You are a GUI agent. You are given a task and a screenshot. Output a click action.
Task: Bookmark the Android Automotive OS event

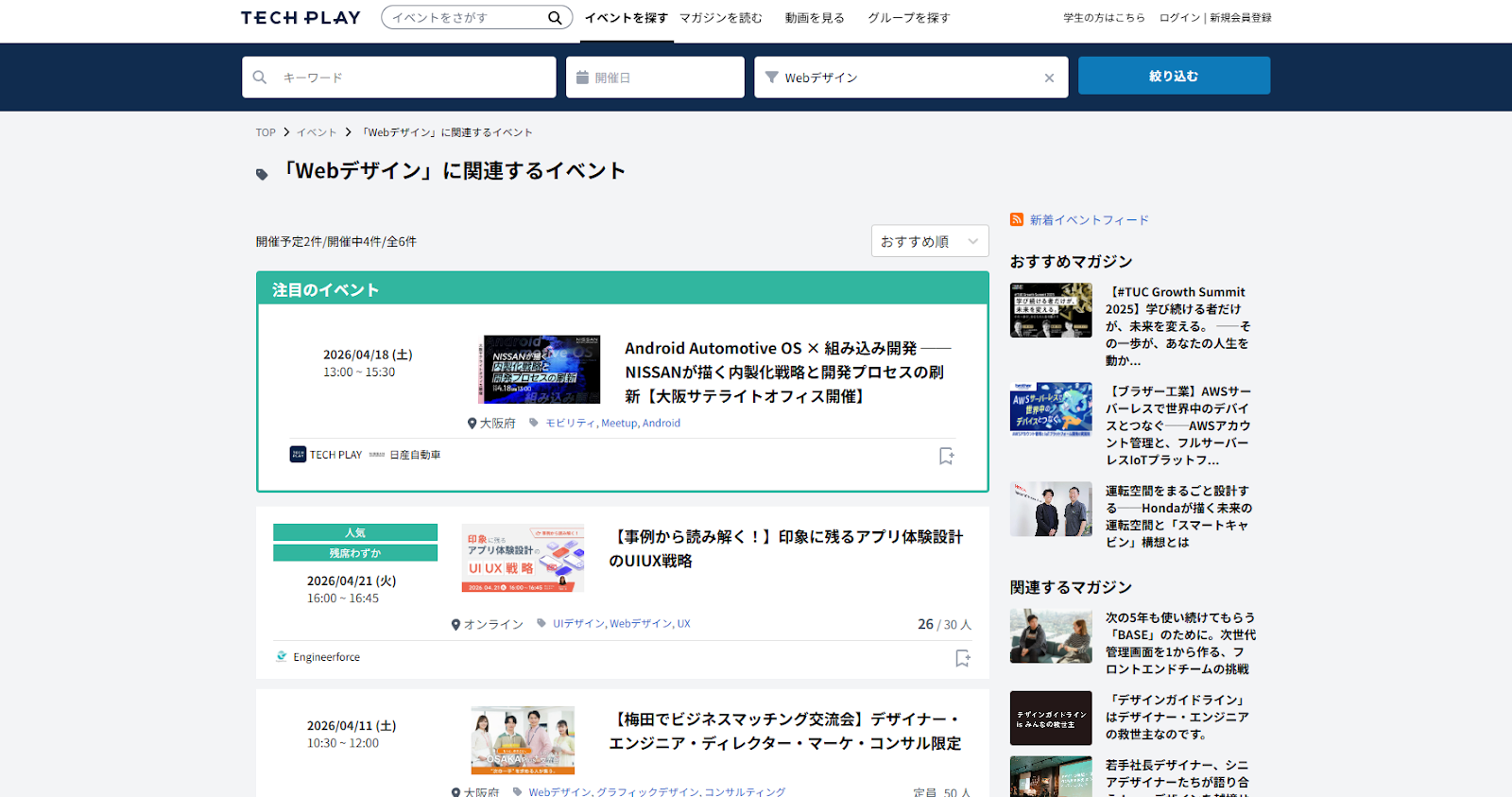coord(946,457)
